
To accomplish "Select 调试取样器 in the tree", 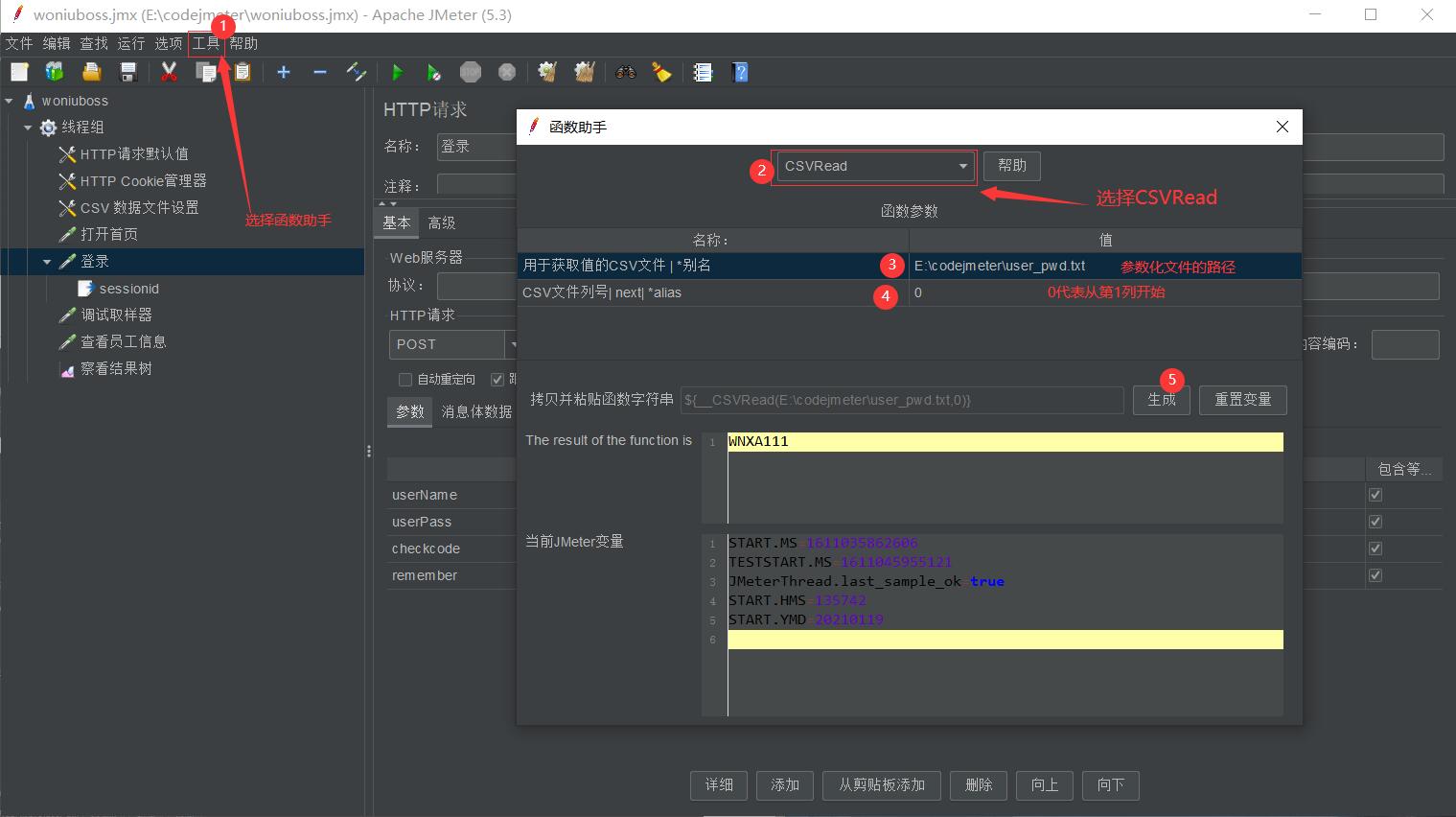I will [x=116, y=315].
